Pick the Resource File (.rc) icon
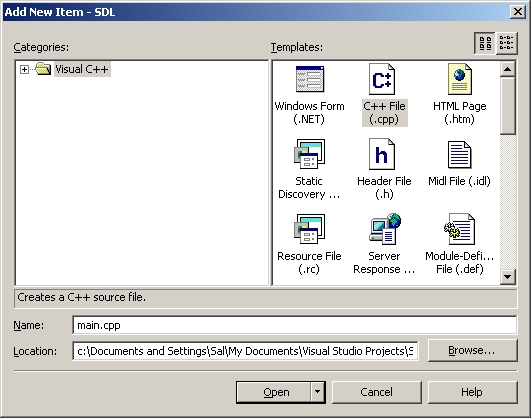The width and height of the screenshot is (531, 418). coord(310,229)
